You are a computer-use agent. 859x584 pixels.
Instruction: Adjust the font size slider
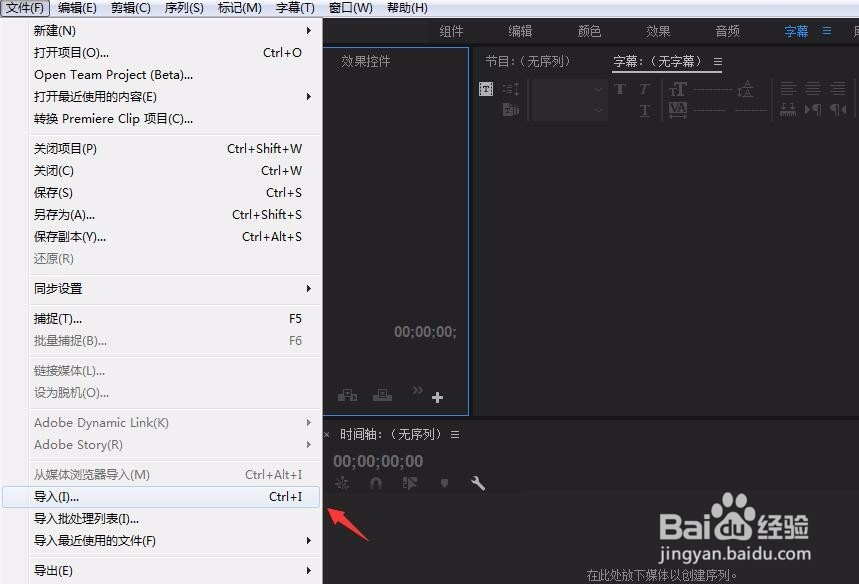(x=713, y=90)
